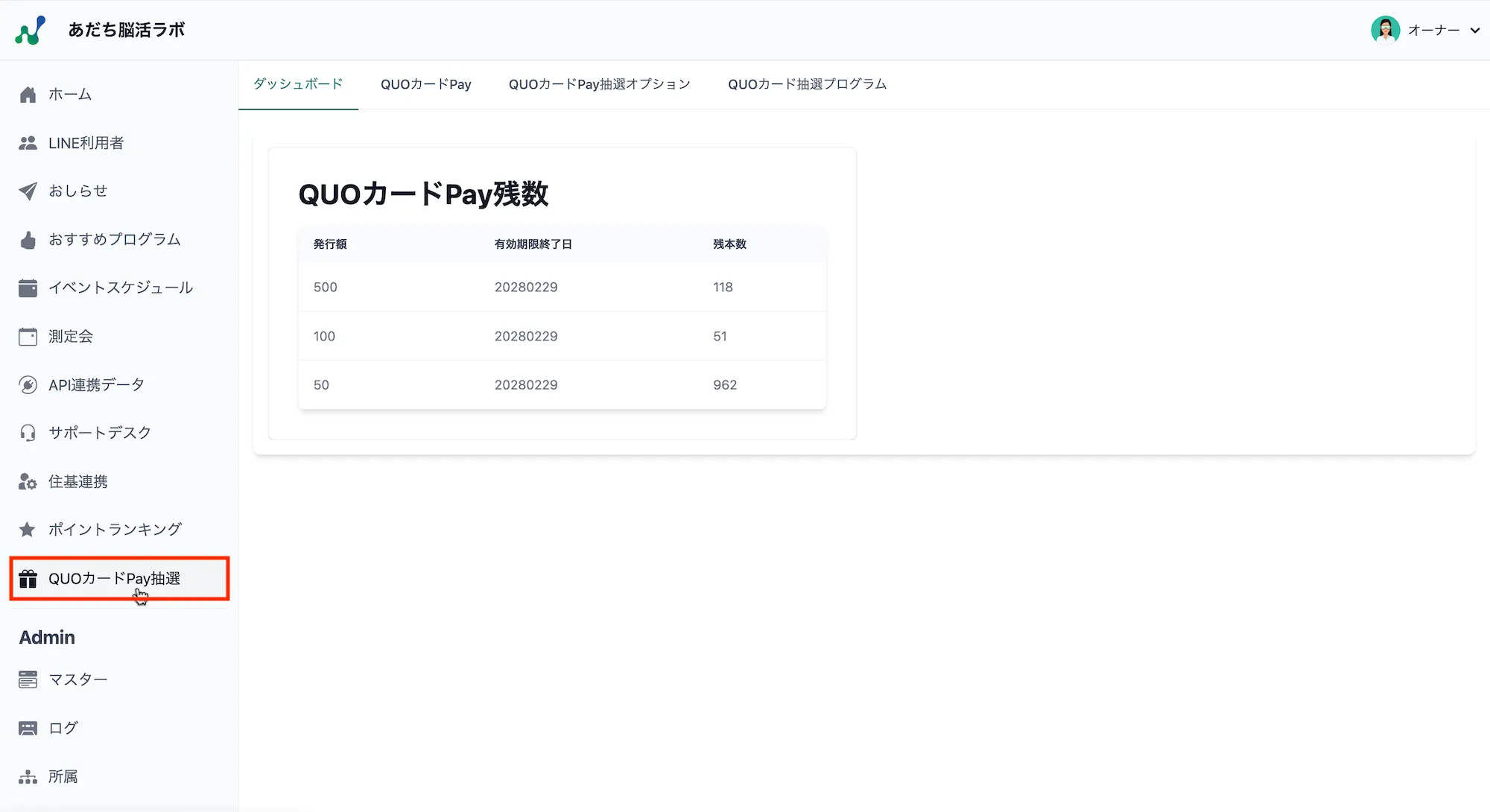Click the 測定会 calendar icon
Screen dimensions: 1490x812
pyautogui.click(x=28, y=336)
